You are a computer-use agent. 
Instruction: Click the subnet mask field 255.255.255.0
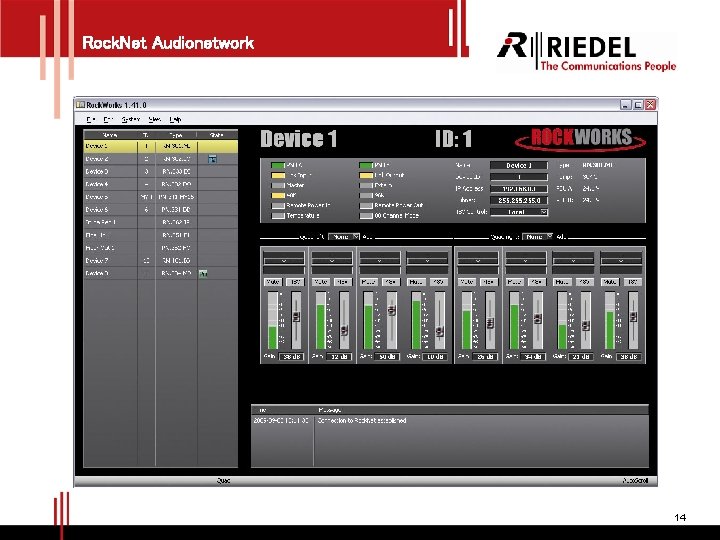coord(519,201)
